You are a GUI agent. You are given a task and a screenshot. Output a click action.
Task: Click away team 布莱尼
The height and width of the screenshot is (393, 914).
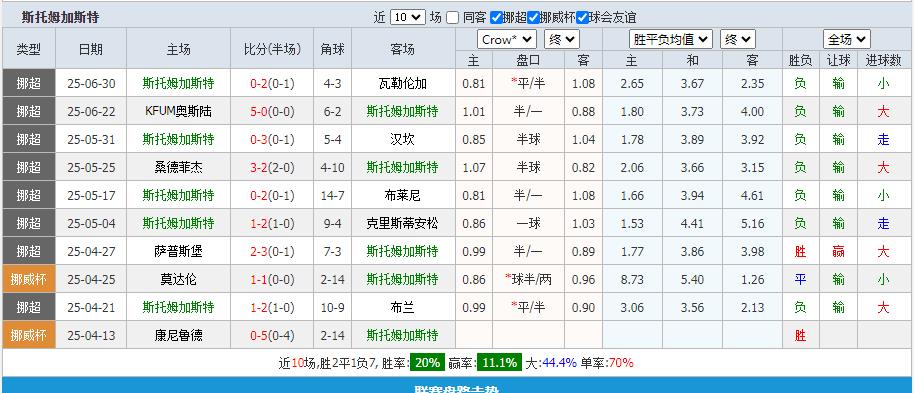(403, 195)
